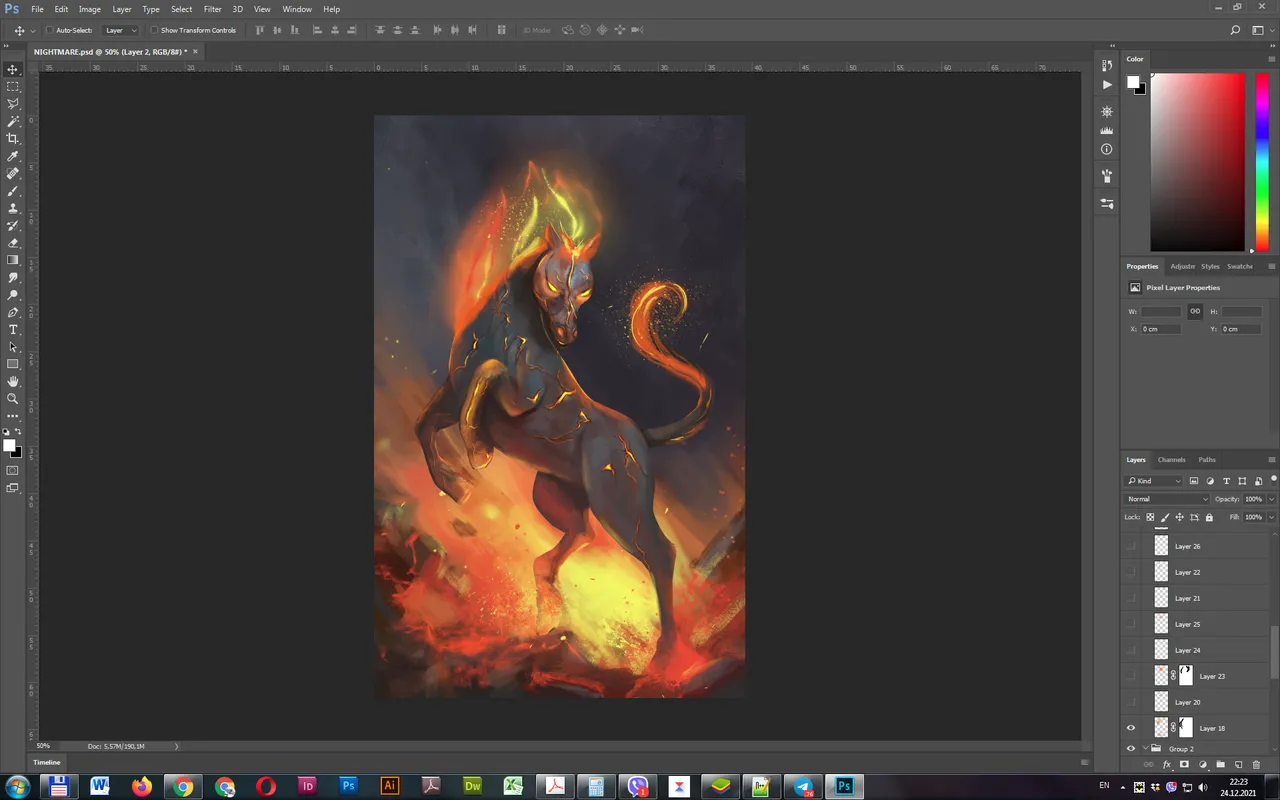Create new fill or adjustment layer
Viewport: 1280px width, 800px height.
tap(1203, 765)
